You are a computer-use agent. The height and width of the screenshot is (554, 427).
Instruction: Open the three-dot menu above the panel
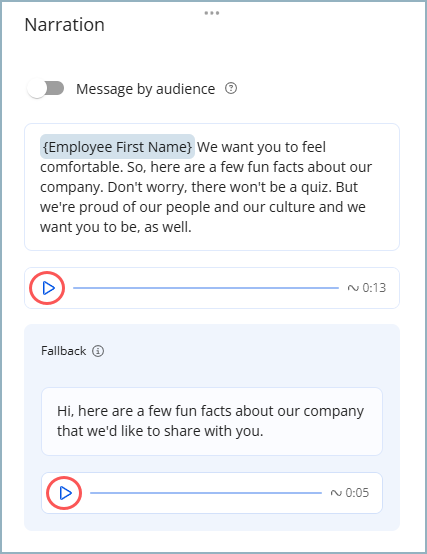tap(212, 13)
